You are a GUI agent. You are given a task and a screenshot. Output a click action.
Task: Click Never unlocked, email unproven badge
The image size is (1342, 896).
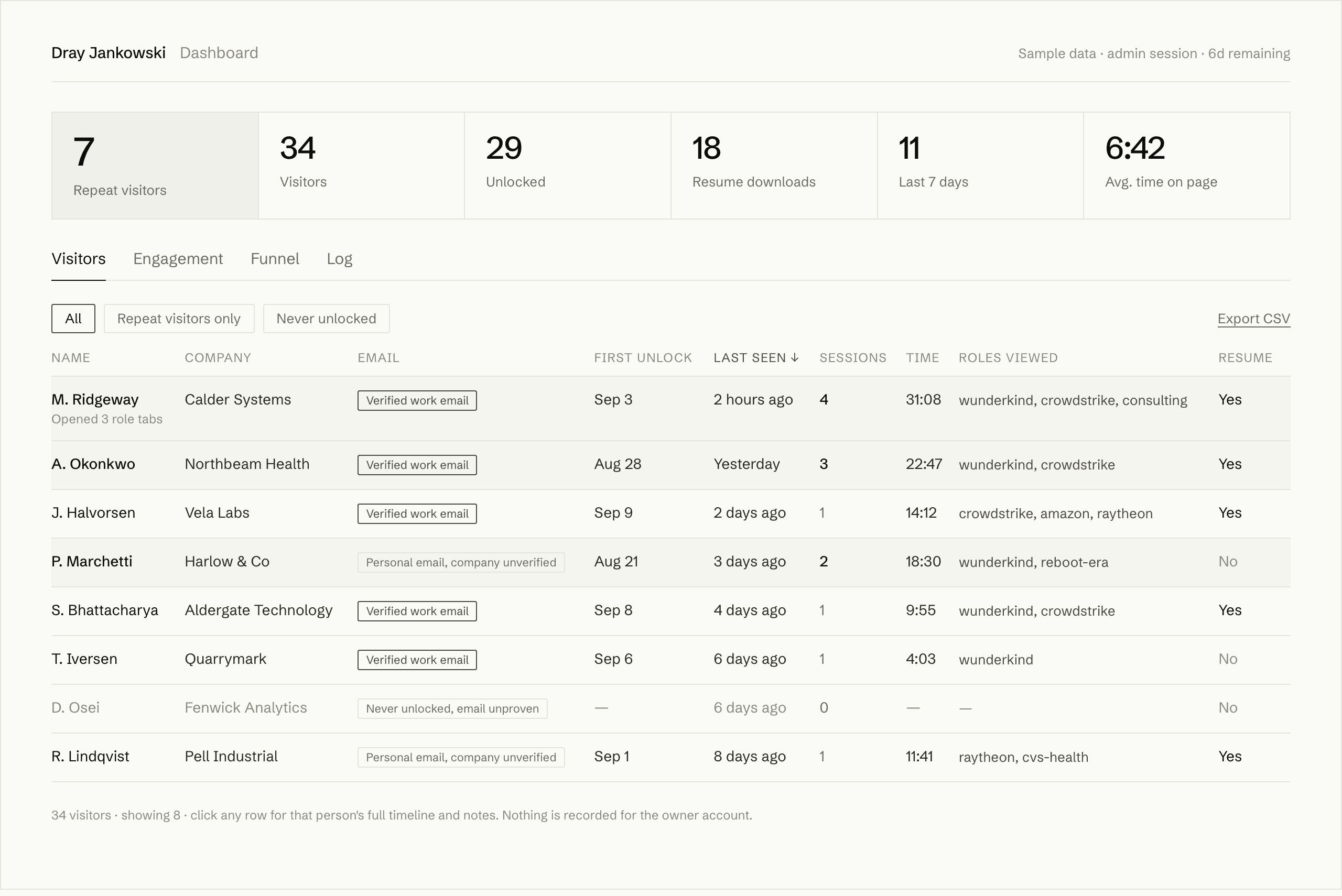click(452, 708)
